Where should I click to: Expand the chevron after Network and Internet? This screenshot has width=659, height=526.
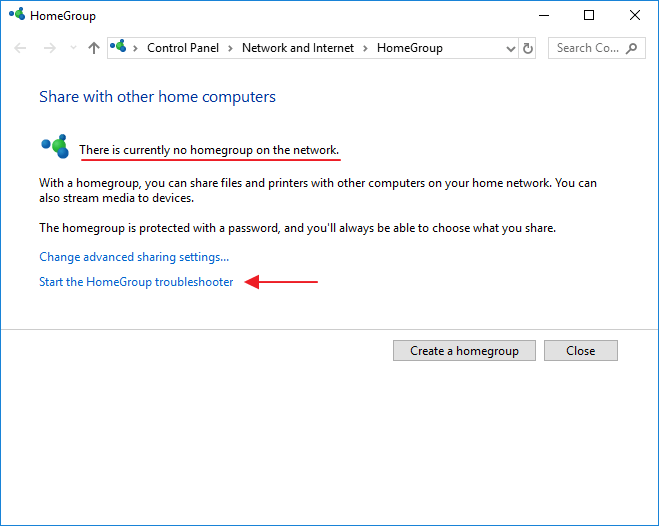tap(367, 48)
